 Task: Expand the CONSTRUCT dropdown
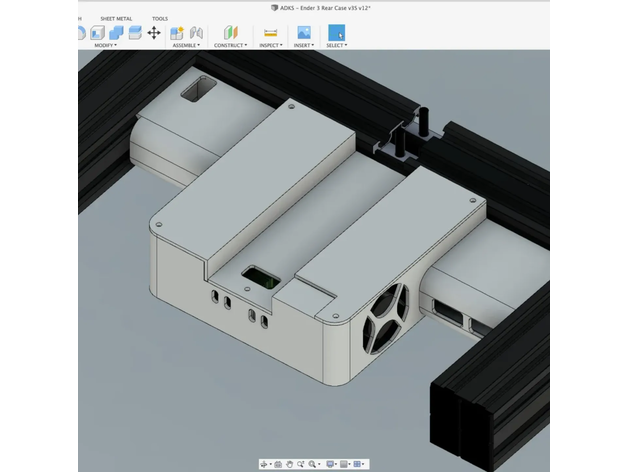point(229,45)
